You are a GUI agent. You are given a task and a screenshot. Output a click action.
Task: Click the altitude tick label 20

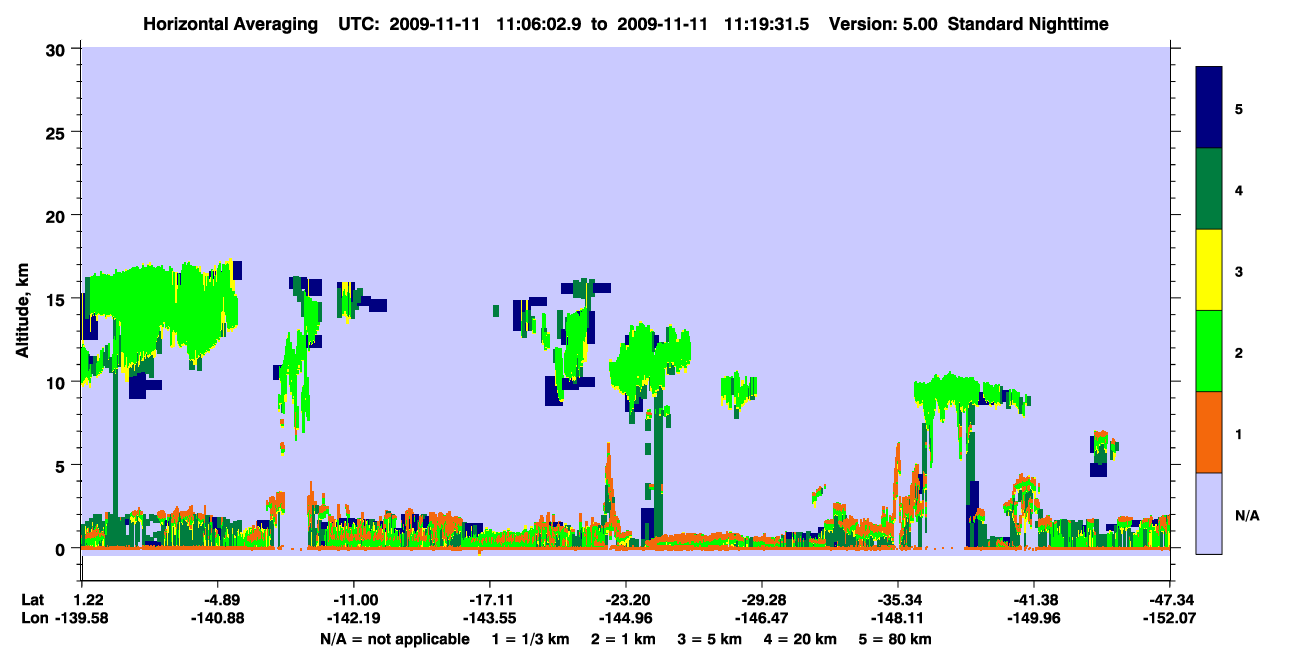click(58, 216)
